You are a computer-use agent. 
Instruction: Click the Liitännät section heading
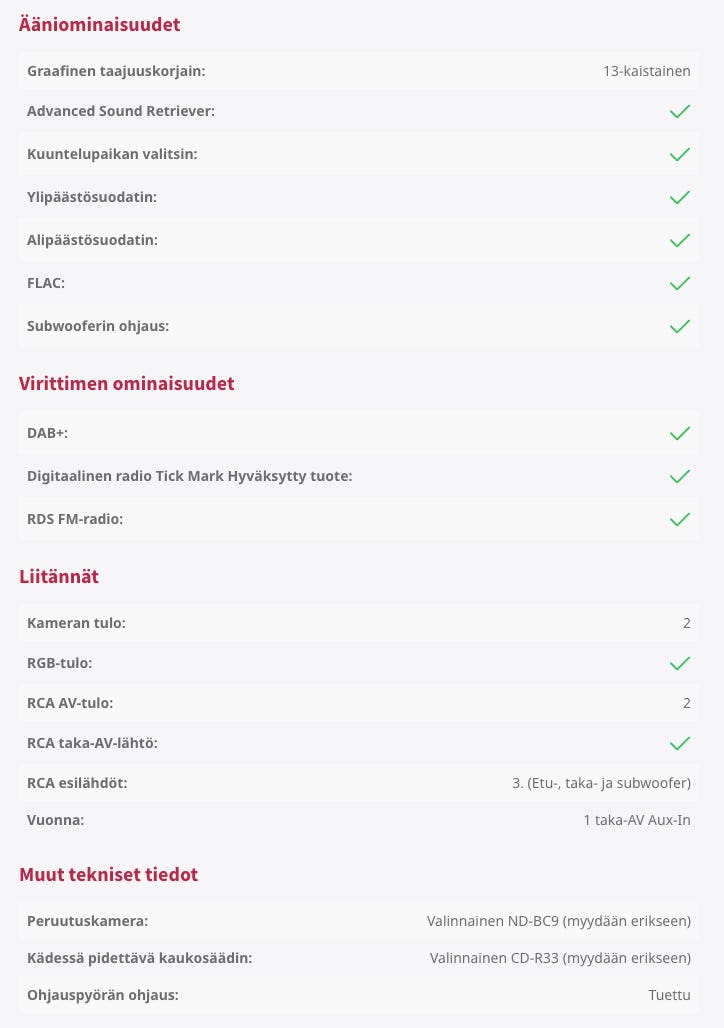coord(59,576)
